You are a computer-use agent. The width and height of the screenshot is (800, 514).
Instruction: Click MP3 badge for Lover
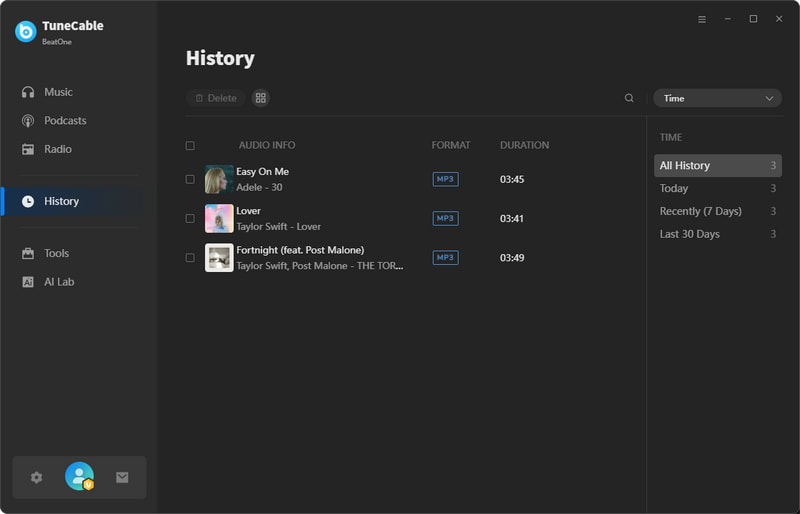(445, 218)
